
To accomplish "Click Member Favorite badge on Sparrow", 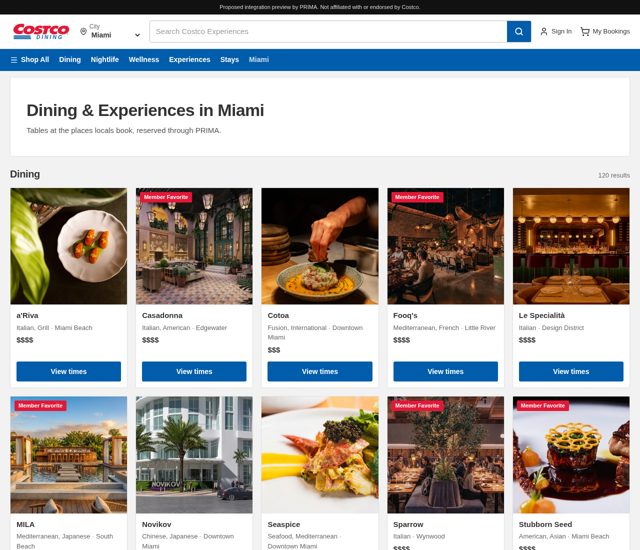I will point(417,406).
